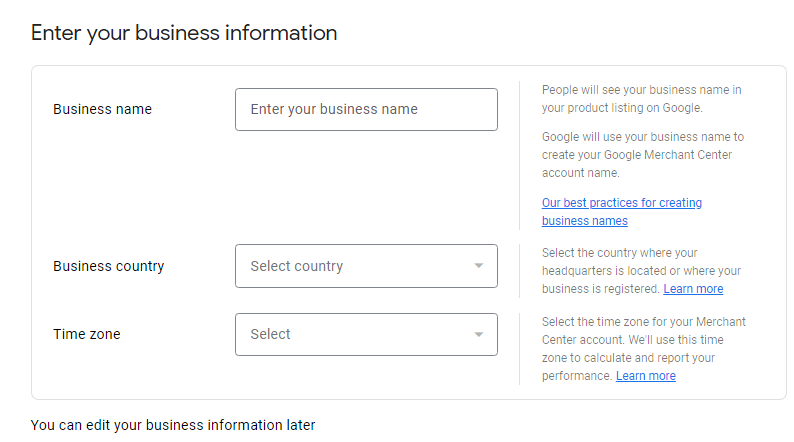
Task: Click Learn more link about time zone
Action: [645, 376]
